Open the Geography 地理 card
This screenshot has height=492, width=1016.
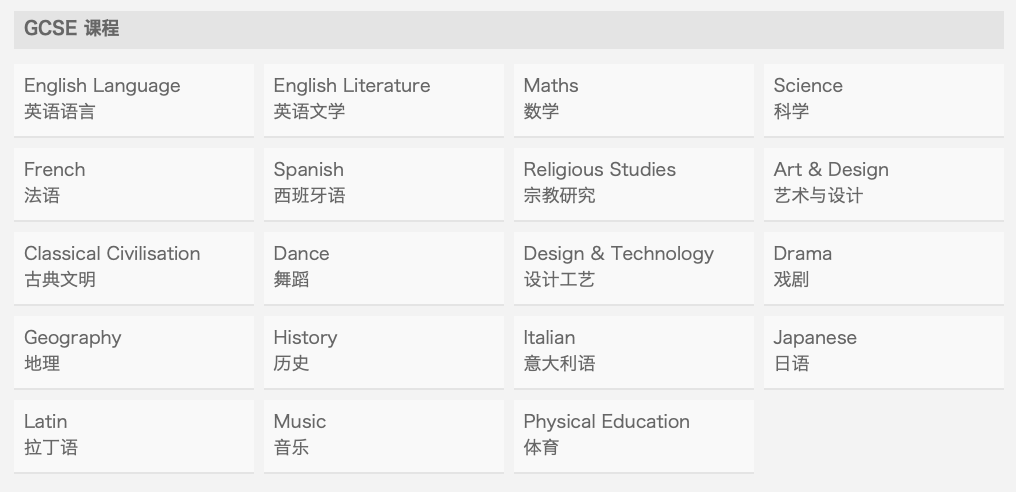coord(133,352)
